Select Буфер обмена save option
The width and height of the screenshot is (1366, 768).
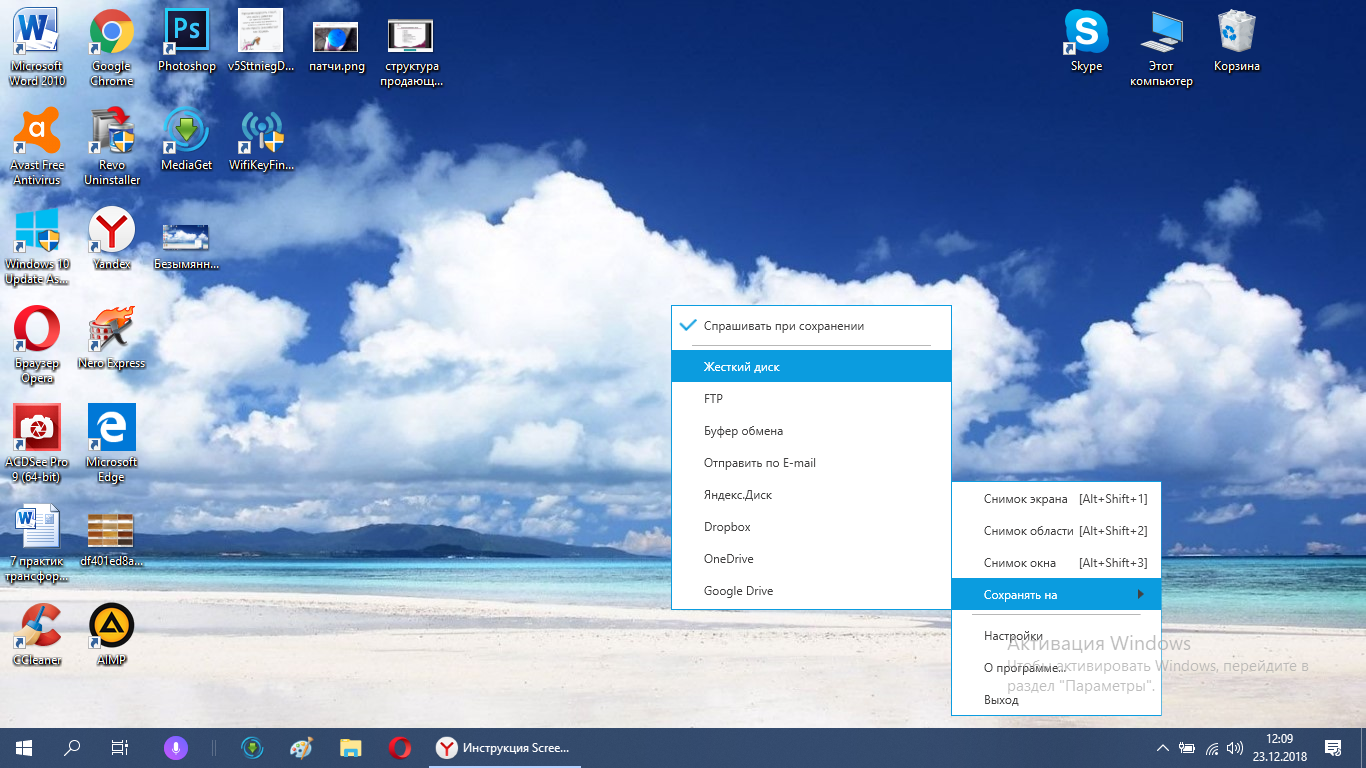point(811,430)
